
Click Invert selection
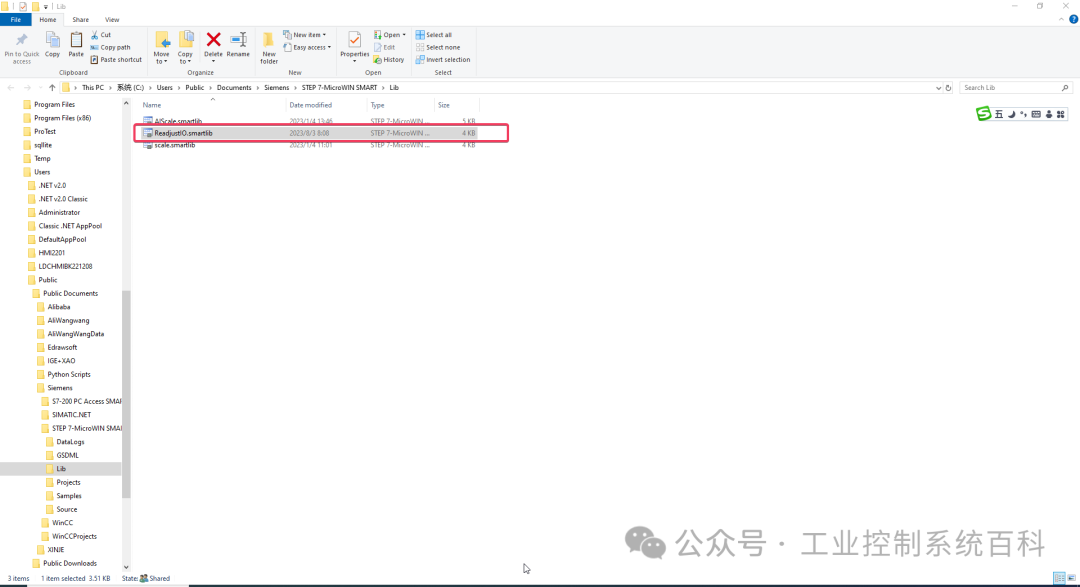[x=443, y=60]
